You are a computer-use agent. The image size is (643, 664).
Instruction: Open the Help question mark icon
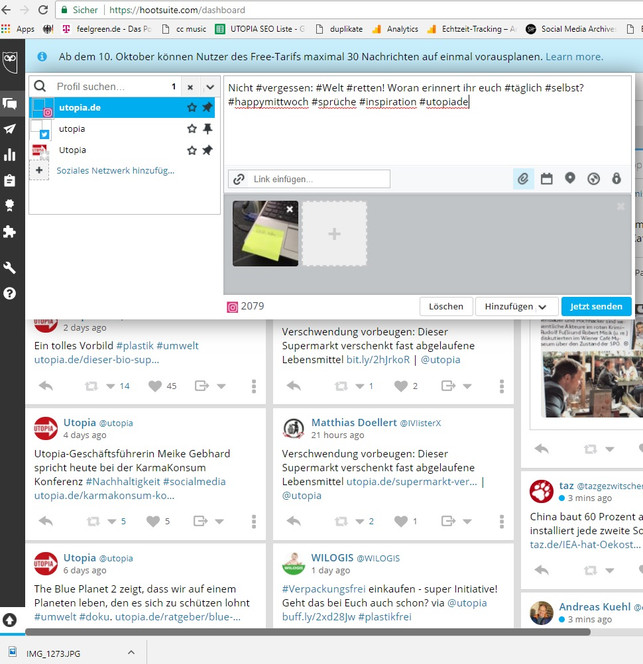click(10, 293)
